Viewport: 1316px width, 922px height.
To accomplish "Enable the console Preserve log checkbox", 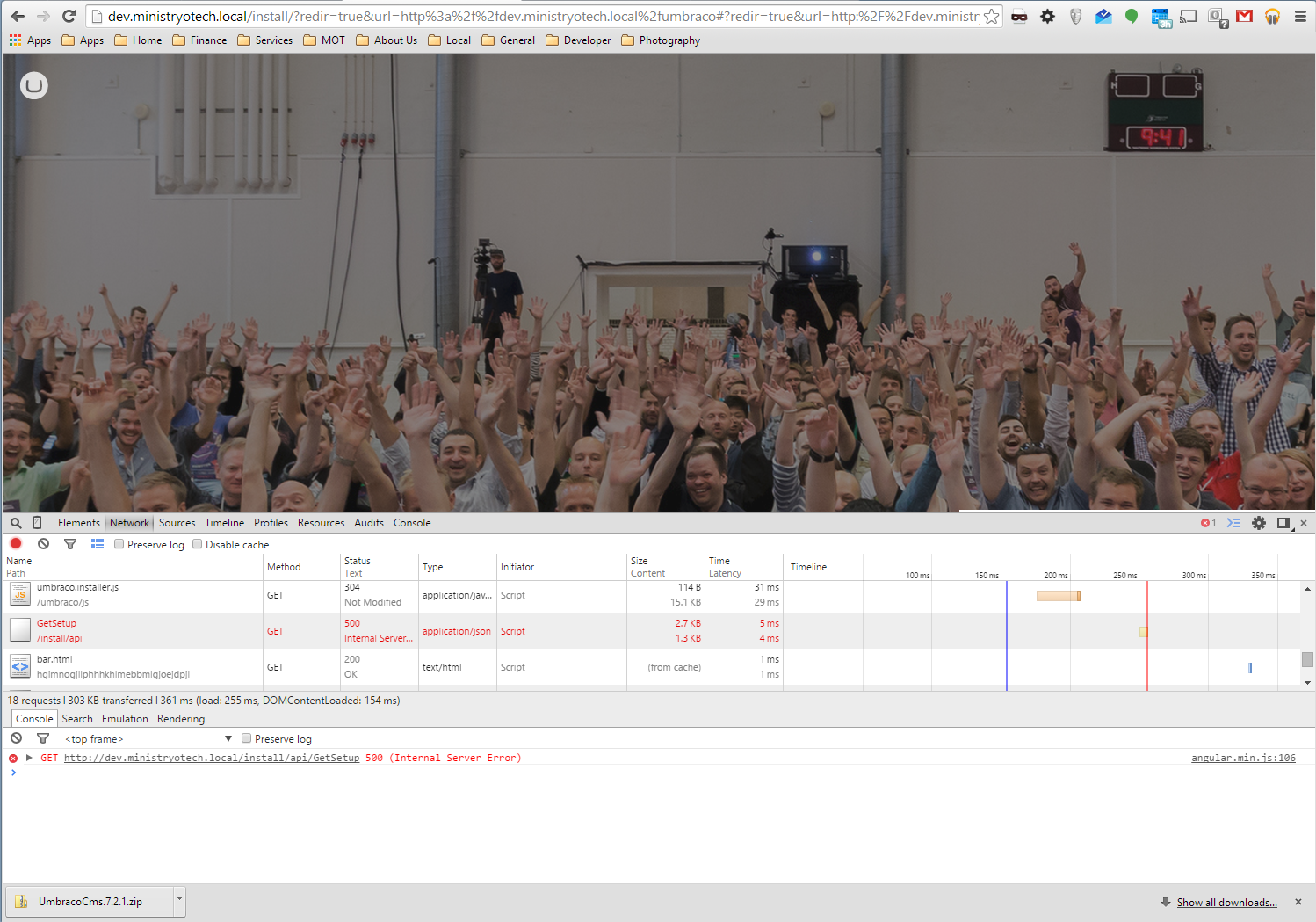I will (x=247, y=738).
